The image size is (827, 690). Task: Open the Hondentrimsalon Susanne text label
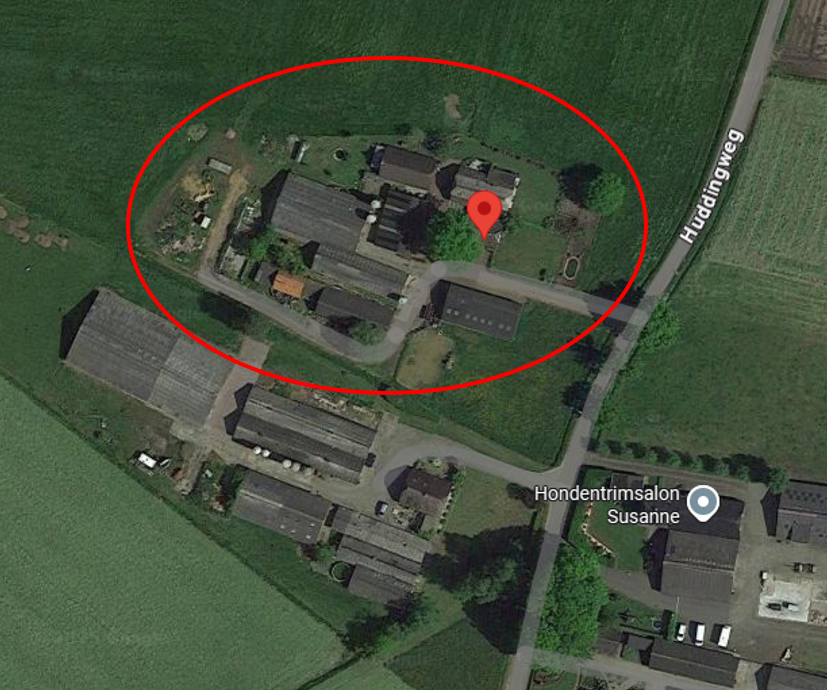[x=607, y=505]
